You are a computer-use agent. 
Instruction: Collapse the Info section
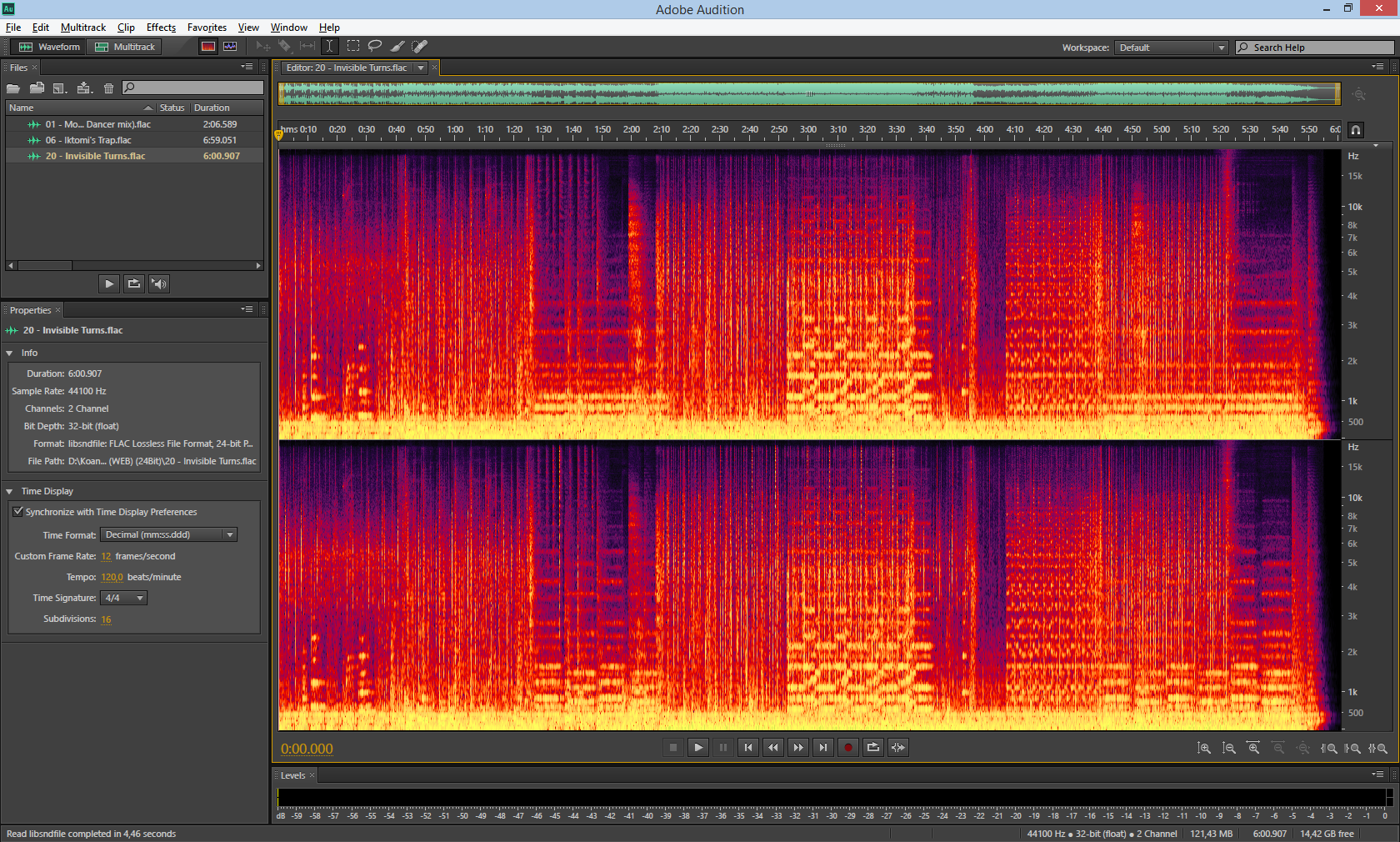click(x=9, y=353)
